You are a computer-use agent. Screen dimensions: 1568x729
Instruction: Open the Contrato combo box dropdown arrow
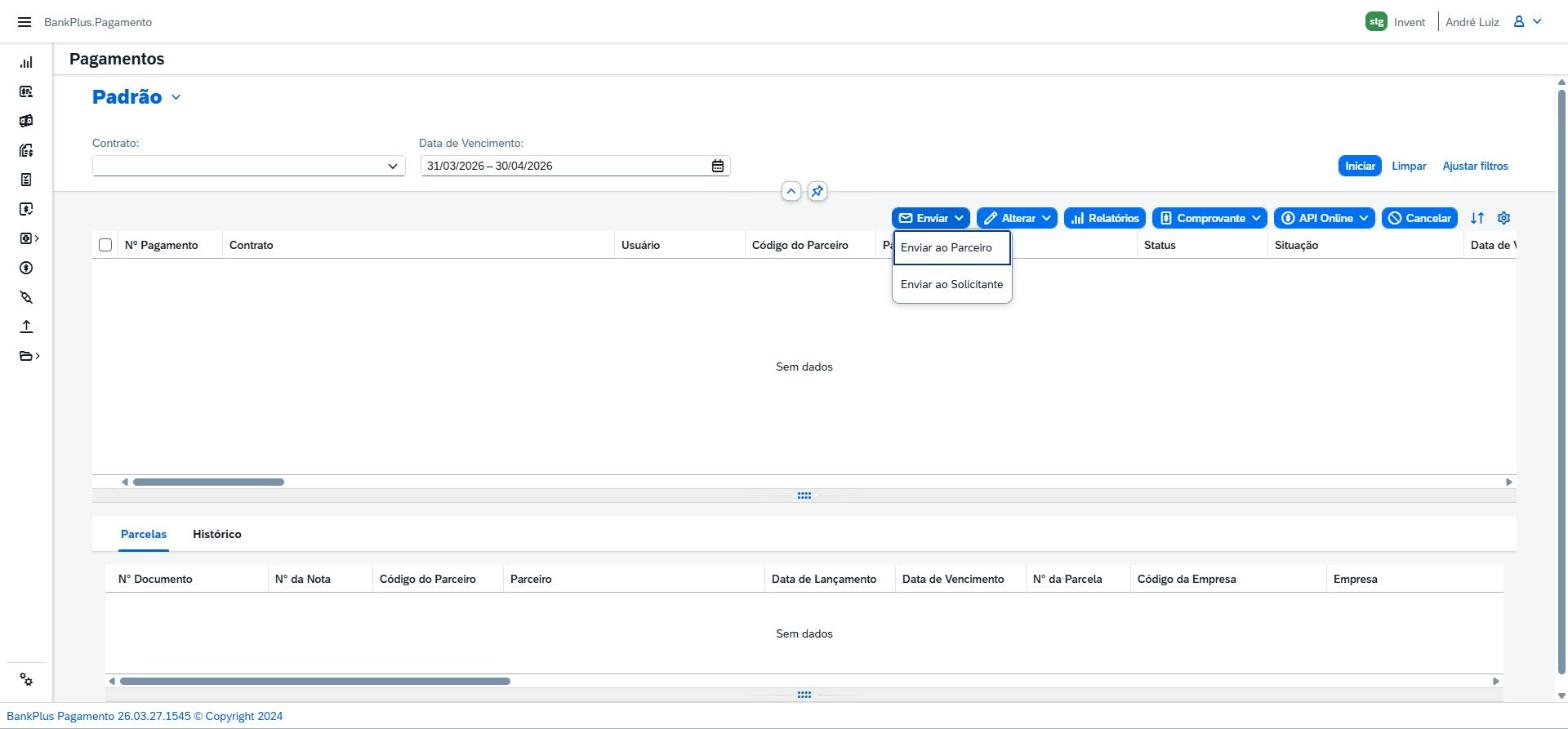pos(393,166)
